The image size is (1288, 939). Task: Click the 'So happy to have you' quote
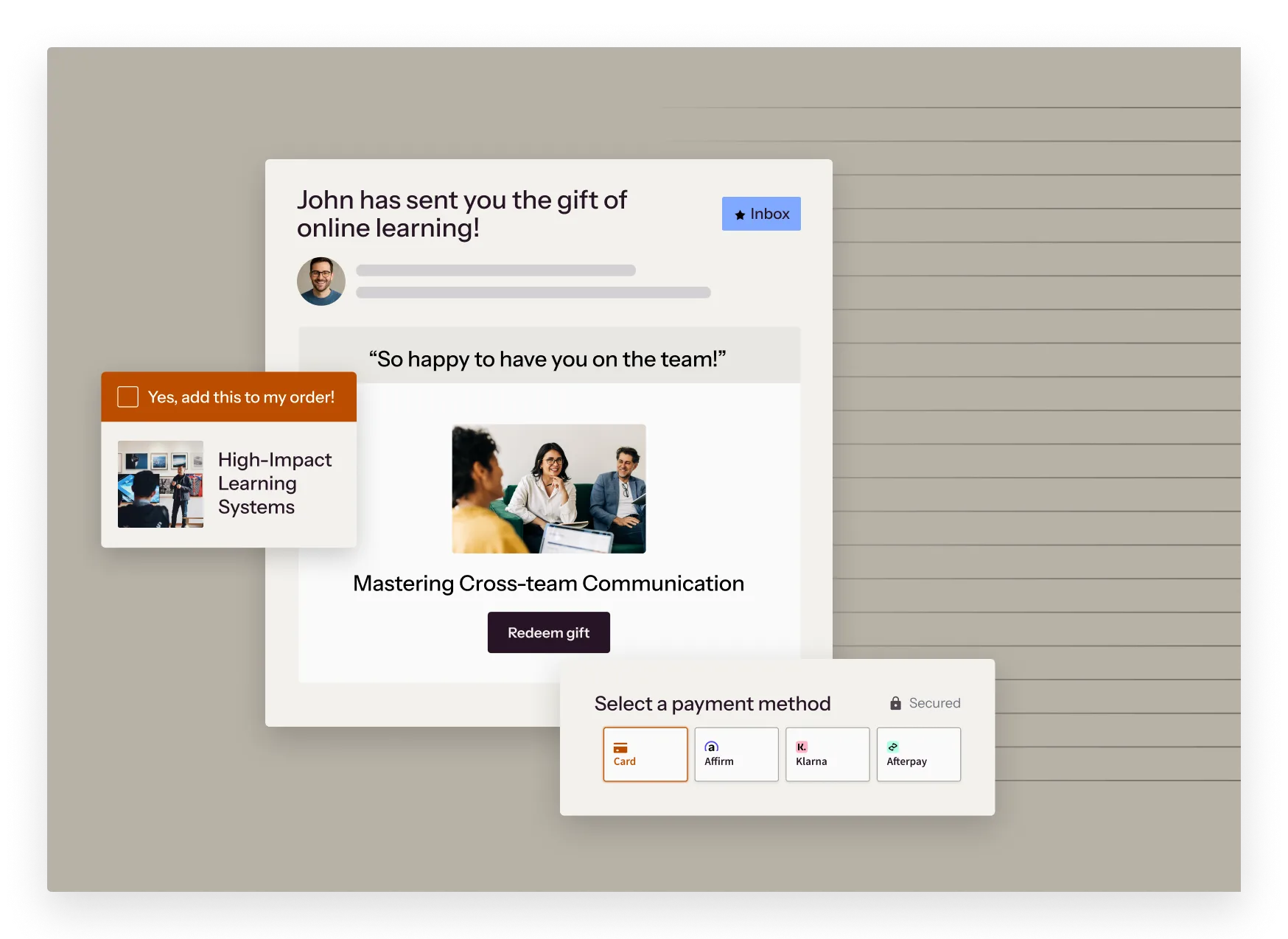(547, 359)
